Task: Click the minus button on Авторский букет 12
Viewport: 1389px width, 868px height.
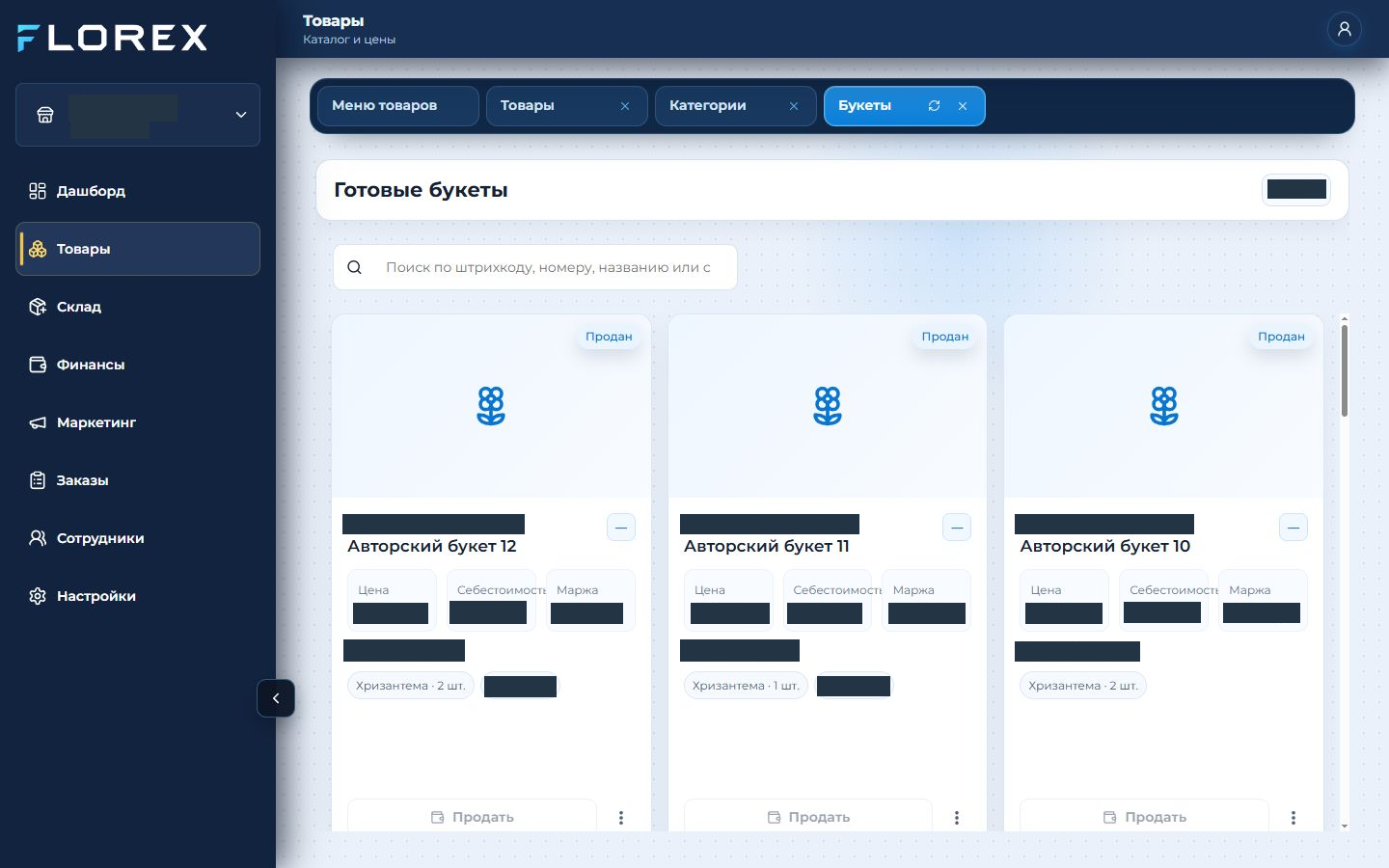Action: pyautogui.click(x=621, y=528)
